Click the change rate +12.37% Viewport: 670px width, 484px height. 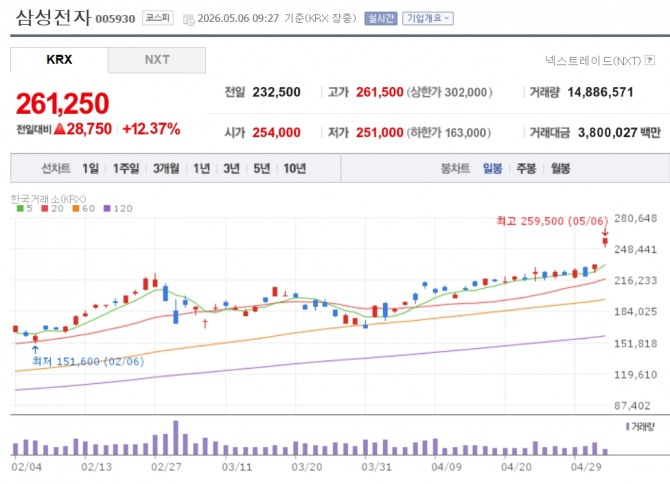[x=151, y=129]
